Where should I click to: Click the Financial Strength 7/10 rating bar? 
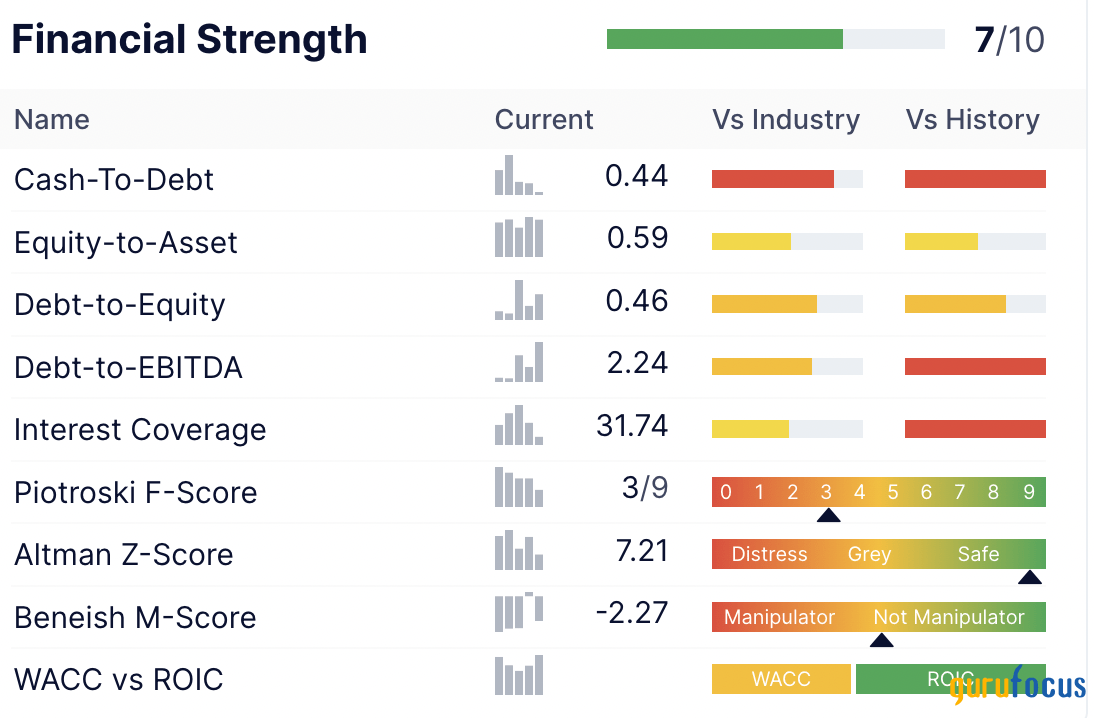pyautogui.click(x=775, y=39)
